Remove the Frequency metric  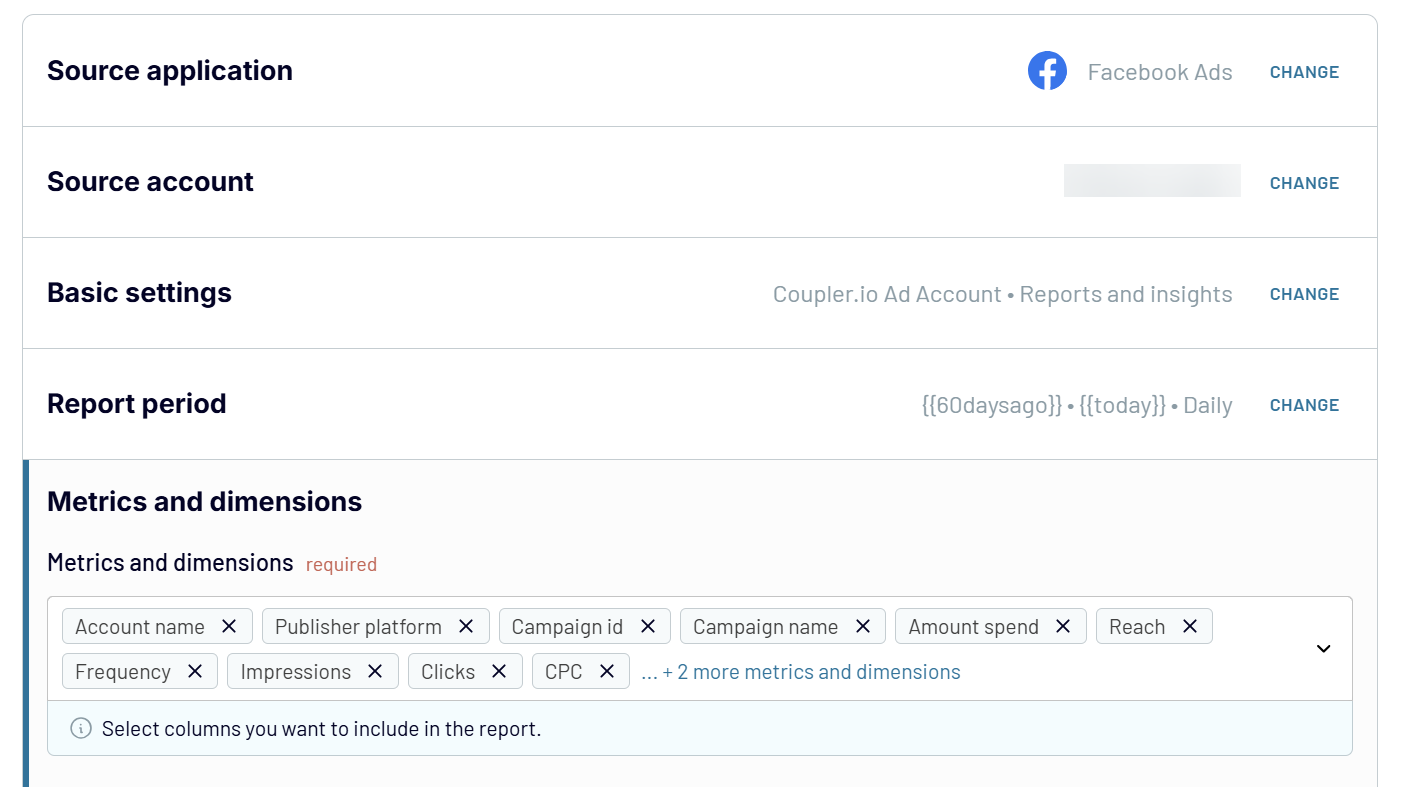point(196,671)
